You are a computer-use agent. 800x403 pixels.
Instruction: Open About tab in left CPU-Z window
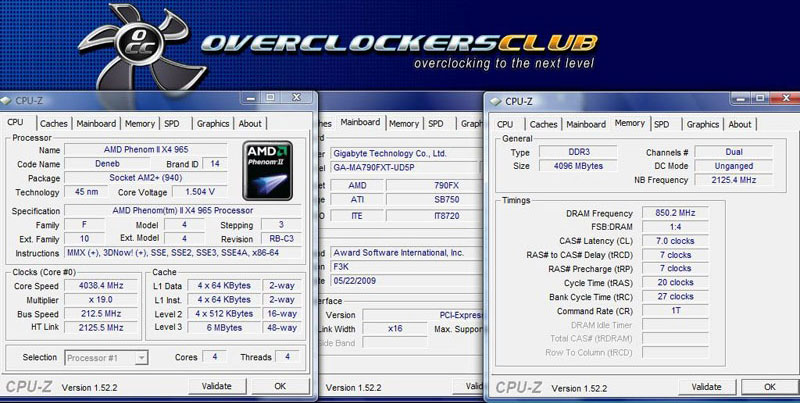click(x=250, y=123)
